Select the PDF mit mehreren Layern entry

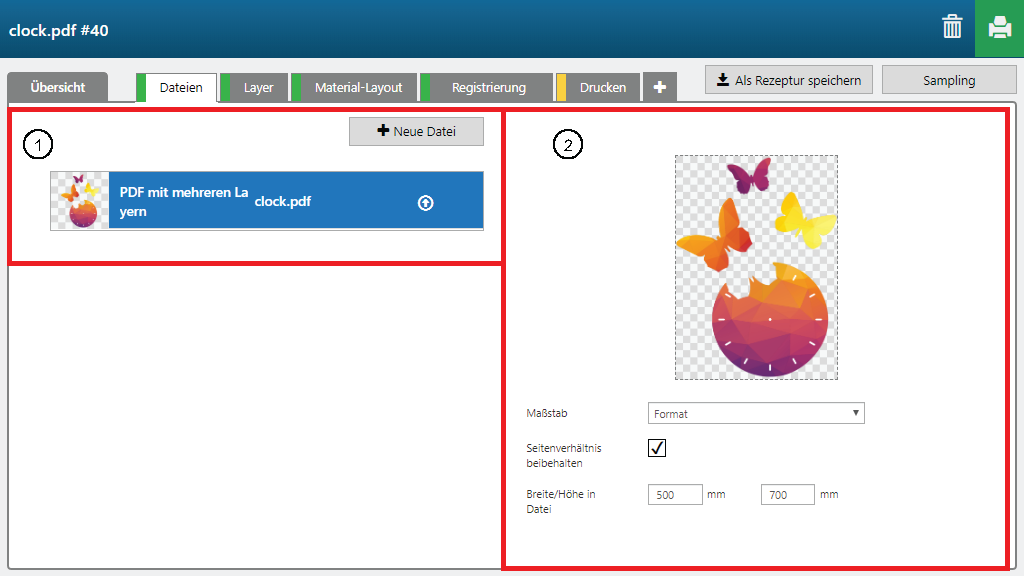184,201
